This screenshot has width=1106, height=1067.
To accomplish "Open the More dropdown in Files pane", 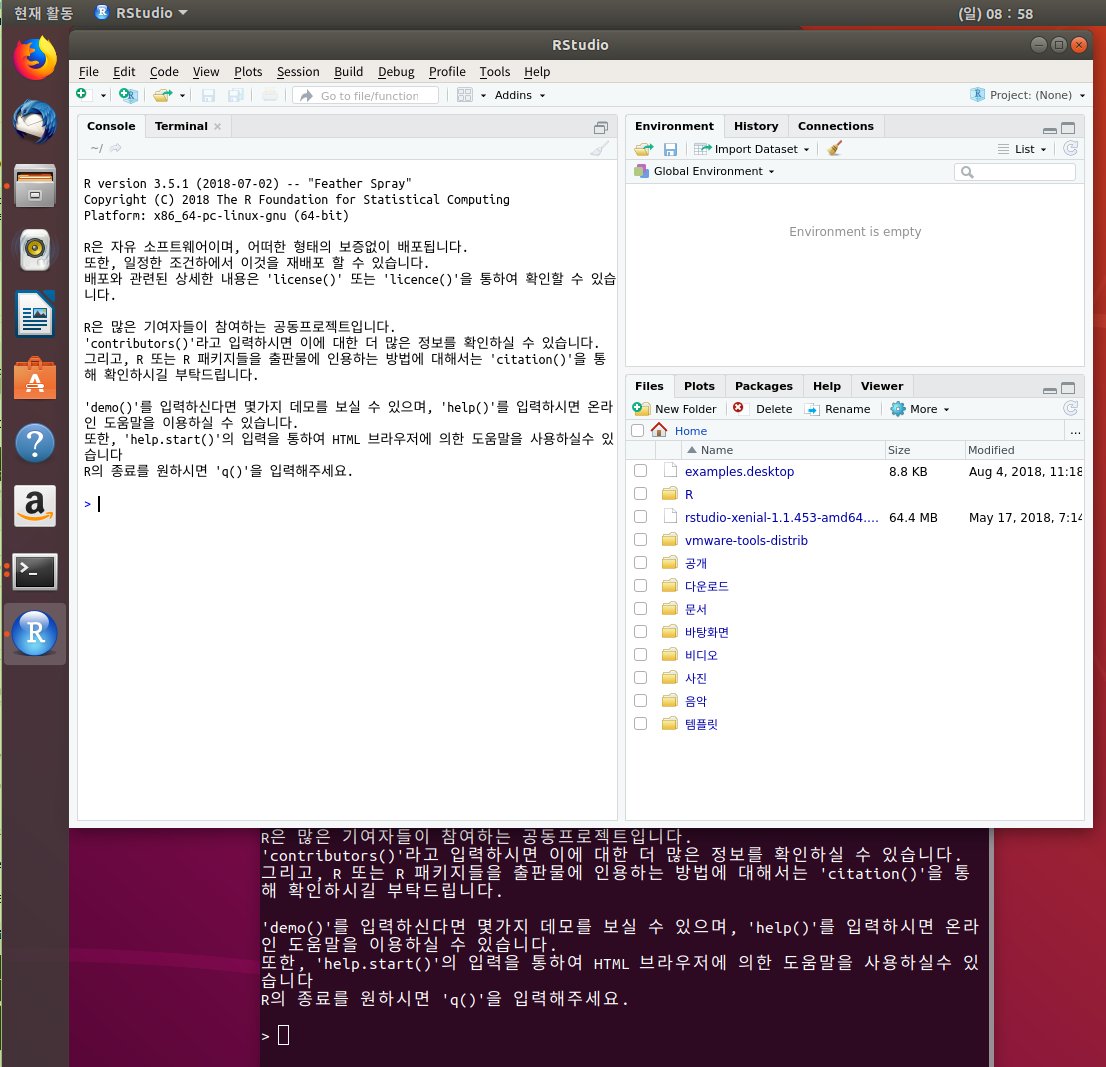I will pos(920,409).
